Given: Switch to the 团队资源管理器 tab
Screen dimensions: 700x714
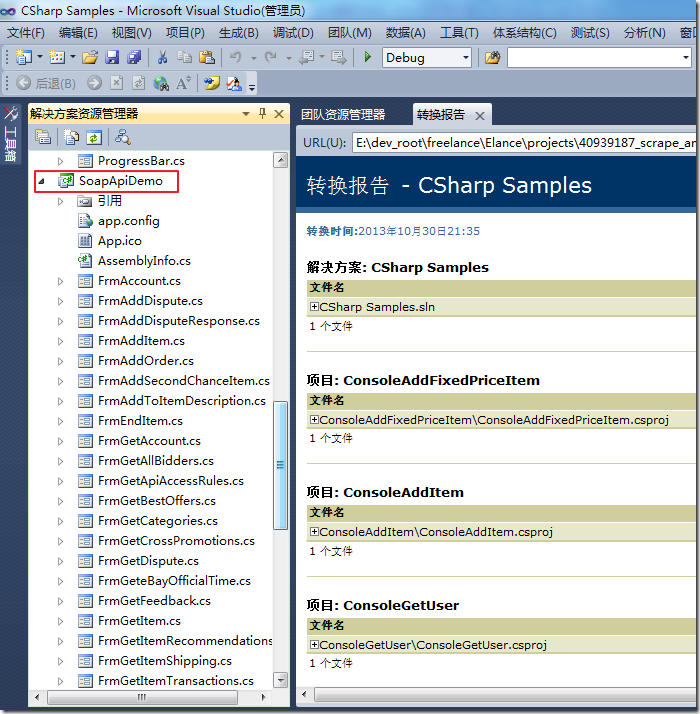Looking at the screenshot, I should tap(343, 114).
